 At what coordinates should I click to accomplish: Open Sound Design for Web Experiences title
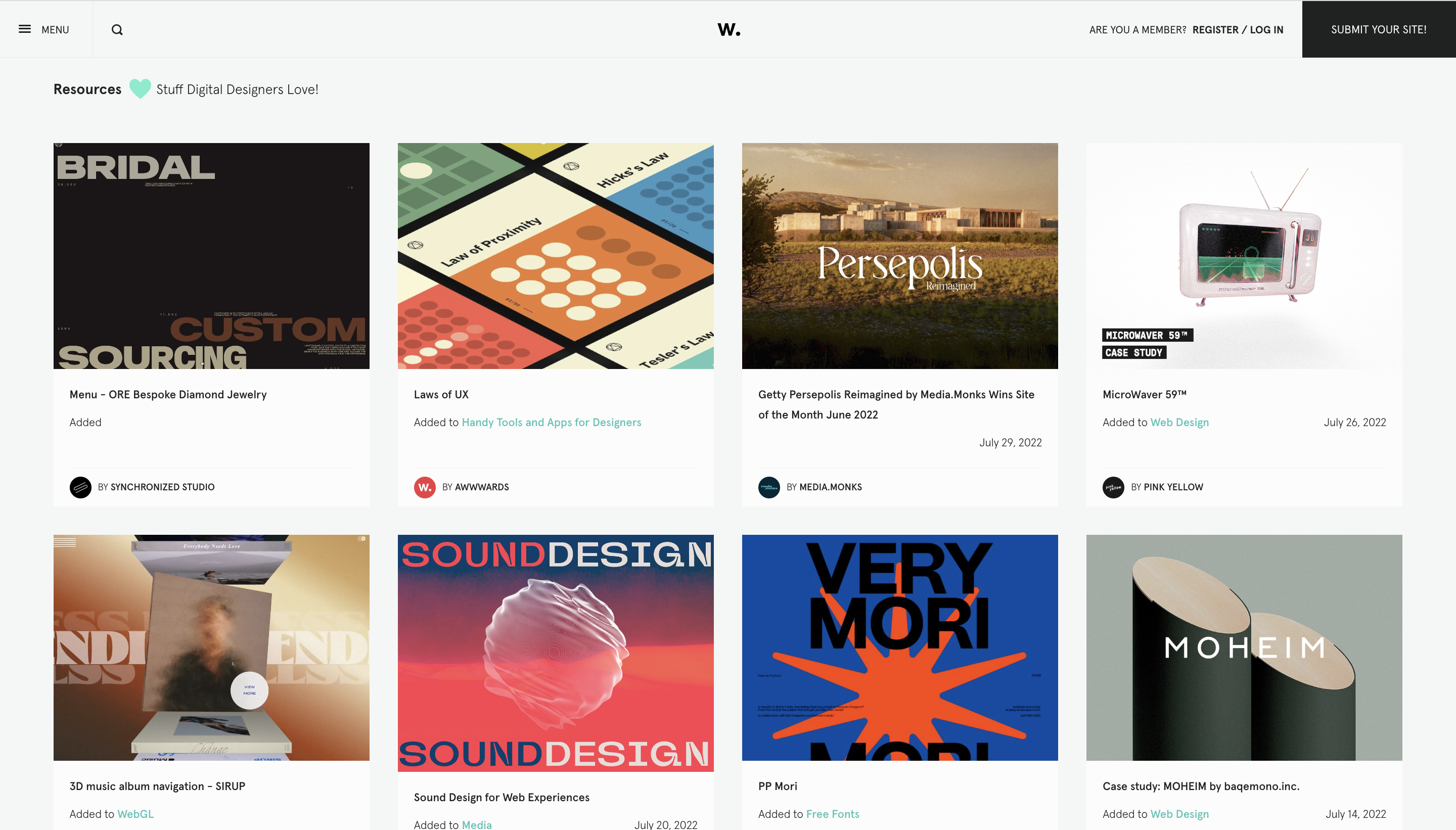pyautogui.click(x=502, y=797)
